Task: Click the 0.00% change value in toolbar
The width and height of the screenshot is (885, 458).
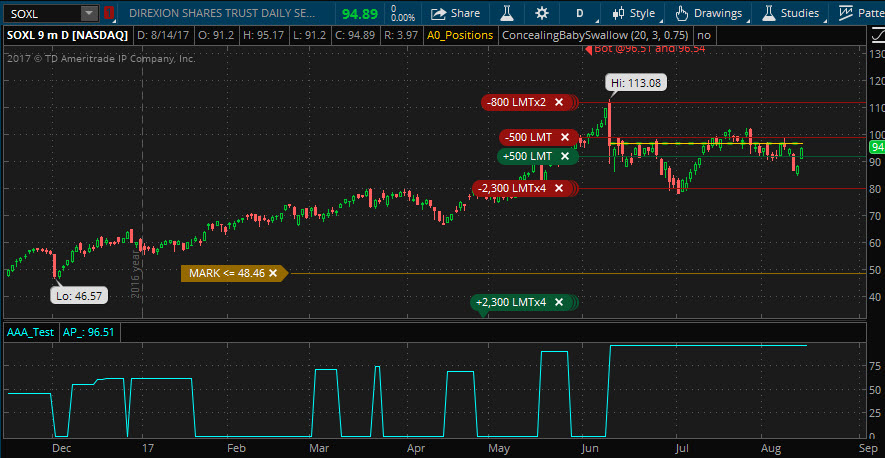Action: click(402, 17)
